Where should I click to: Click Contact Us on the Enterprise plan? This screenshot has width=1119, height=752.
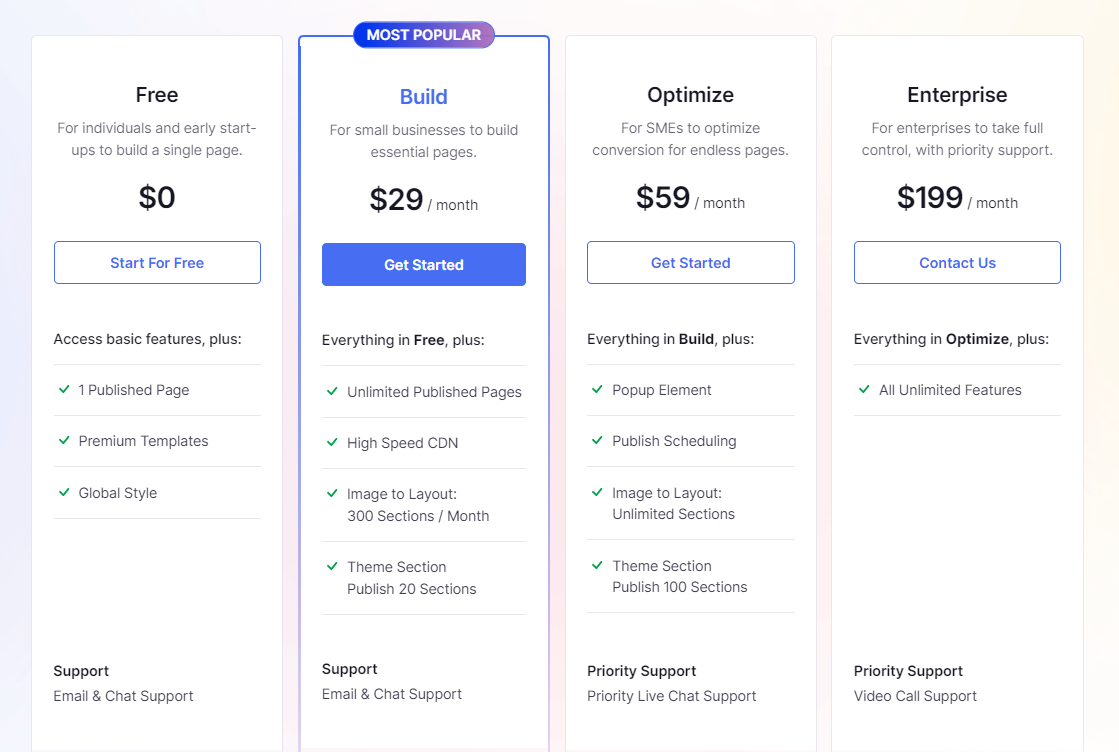(x=957, y=262)
